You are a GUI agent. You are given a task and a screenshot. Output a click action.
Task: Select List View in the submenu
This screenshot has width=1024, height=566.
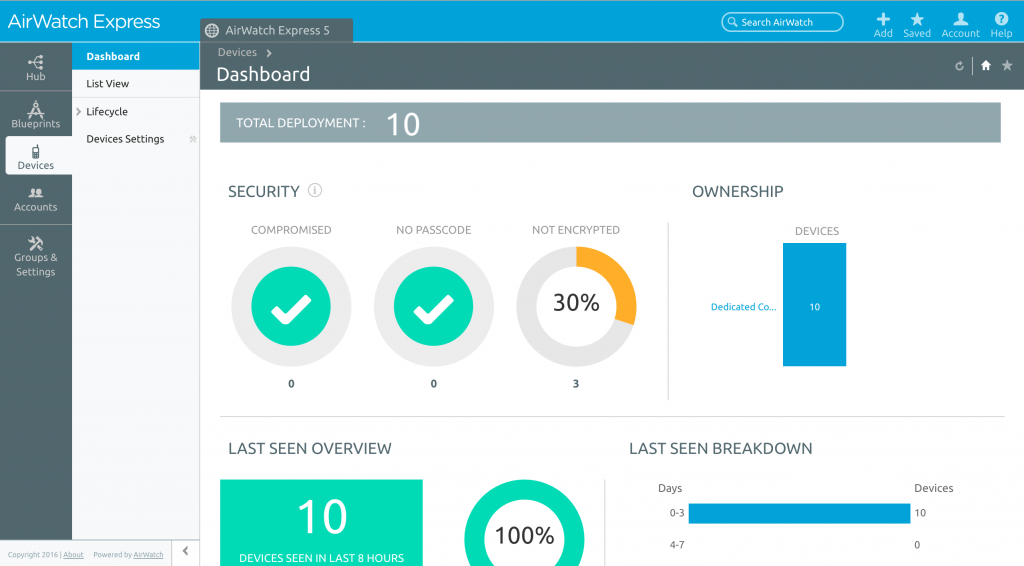pos(136,84)
